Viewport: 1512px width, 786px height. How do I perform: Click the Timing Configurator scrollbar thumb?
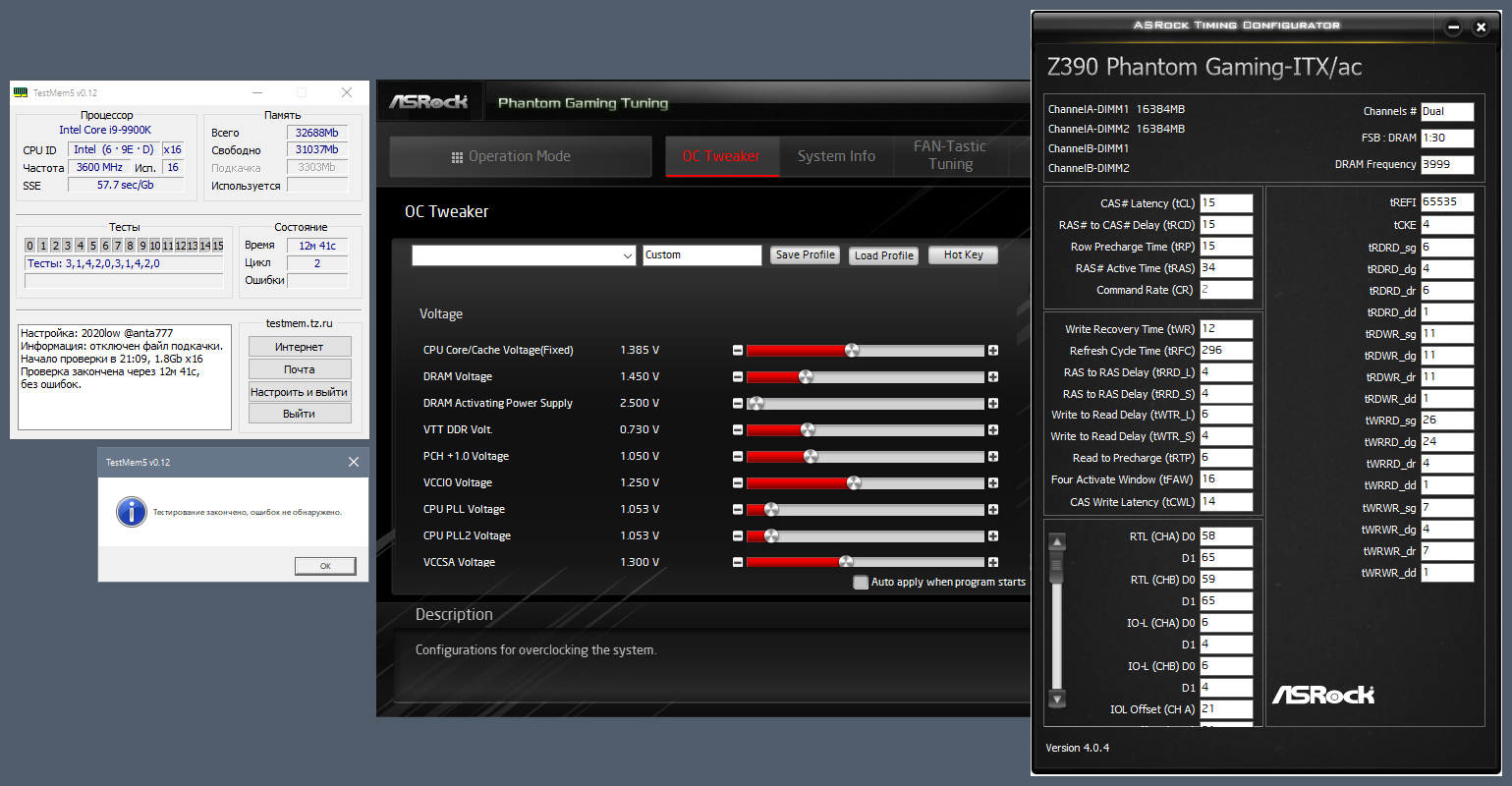pyautogui.click(x=1057, y=567)
